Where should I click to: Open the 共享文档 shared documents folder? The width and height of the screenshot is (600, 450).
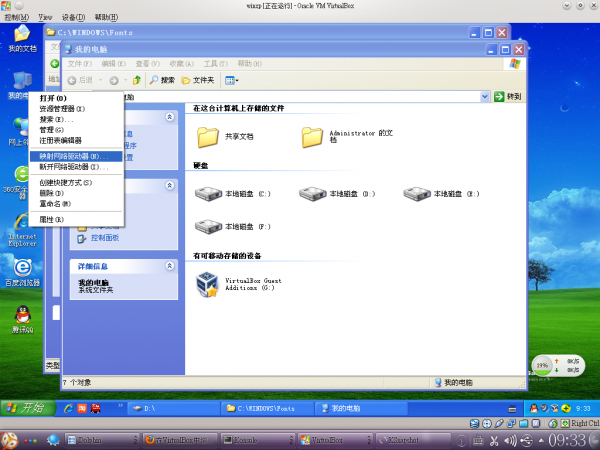(224, 137)
